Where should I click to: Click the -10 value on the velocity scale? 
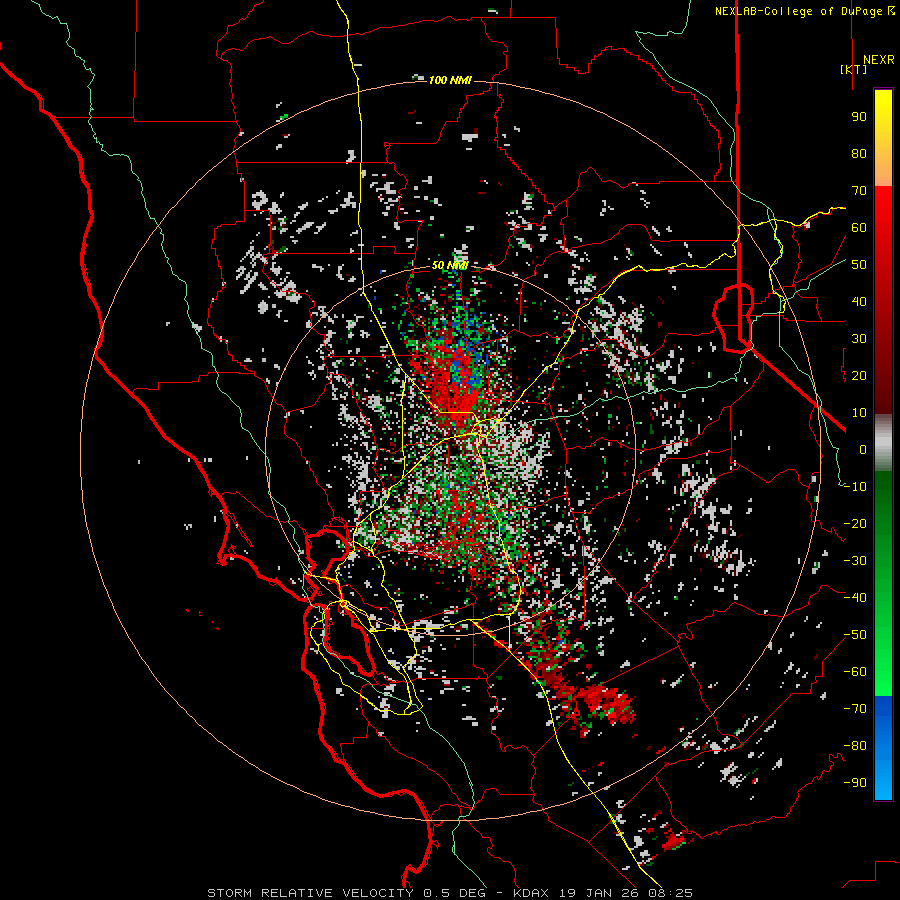855,487
